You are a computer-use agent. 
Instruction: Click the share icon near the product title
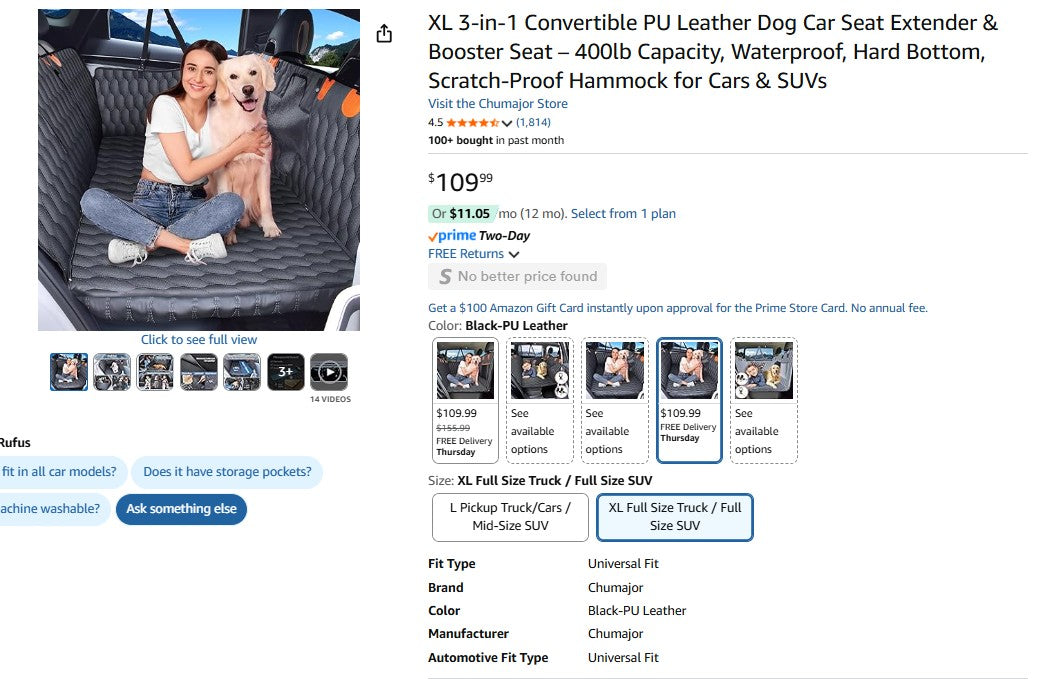pos(384,32)
